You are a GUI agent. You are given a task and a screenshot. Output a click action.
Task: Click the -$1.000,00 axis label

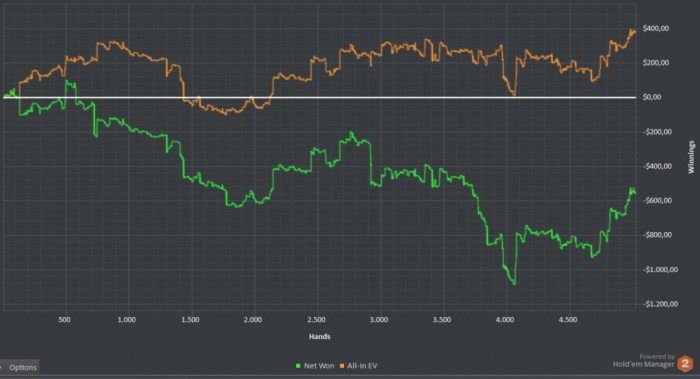coord(660,270)
